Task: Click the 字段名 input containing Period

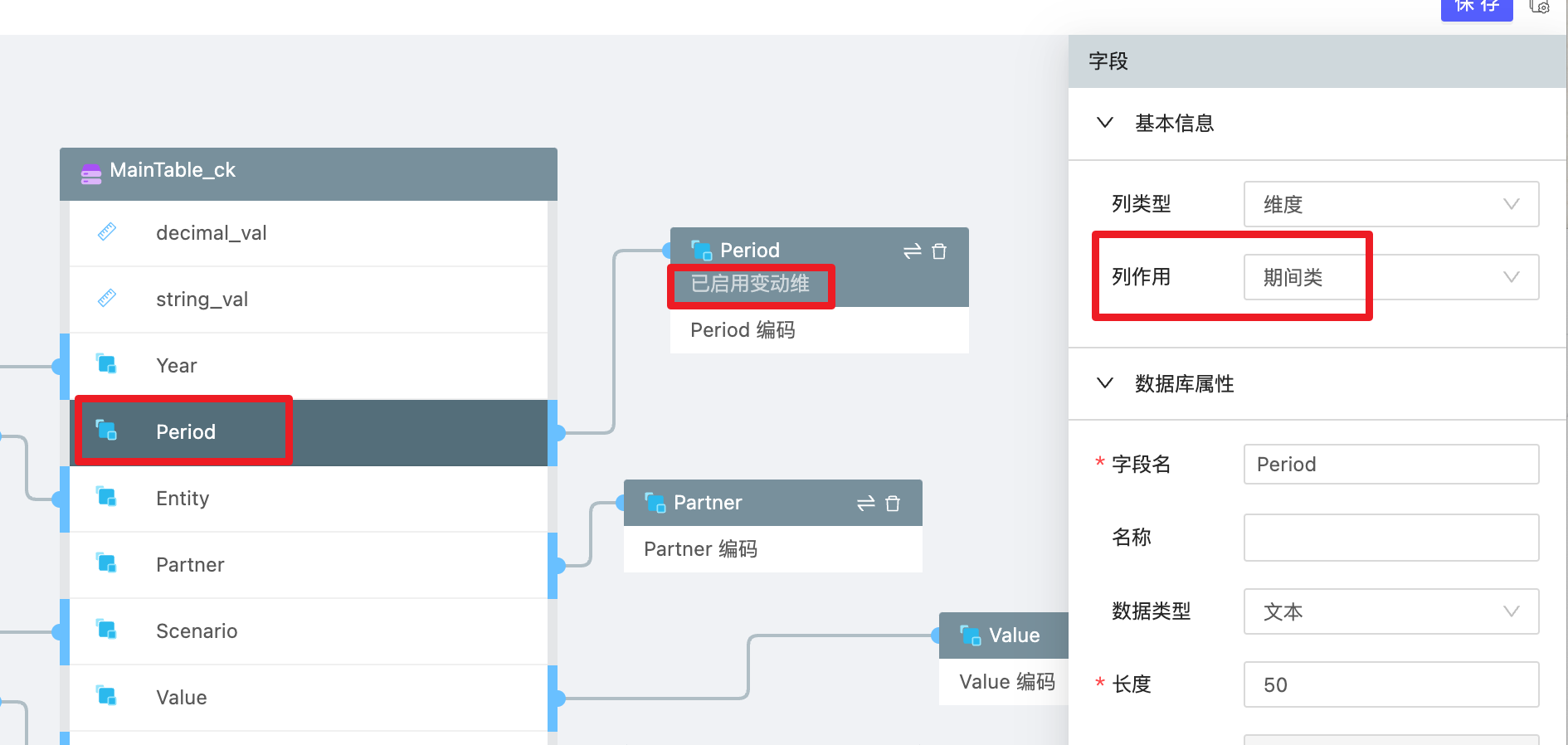Action: coord(1390,465)
